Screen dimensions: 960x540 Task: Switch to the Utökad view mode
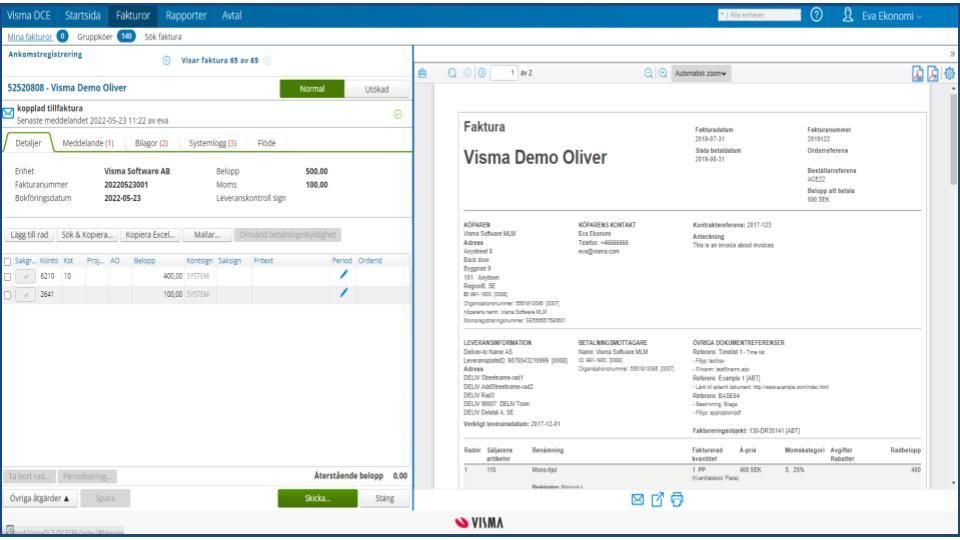pos(377,89)
